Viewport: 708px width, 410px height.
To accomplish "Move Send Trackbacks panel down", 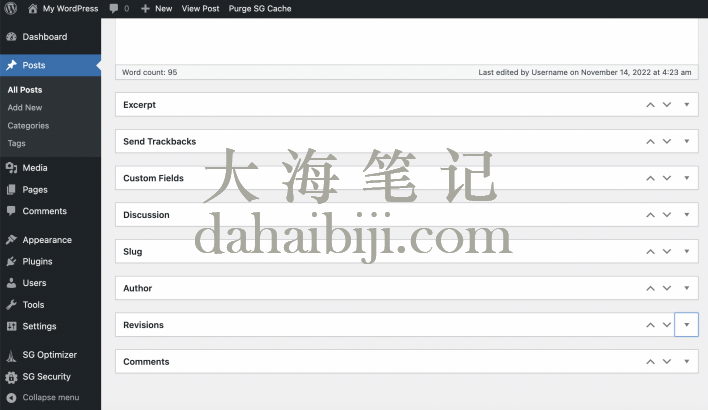I will [667, 141].
